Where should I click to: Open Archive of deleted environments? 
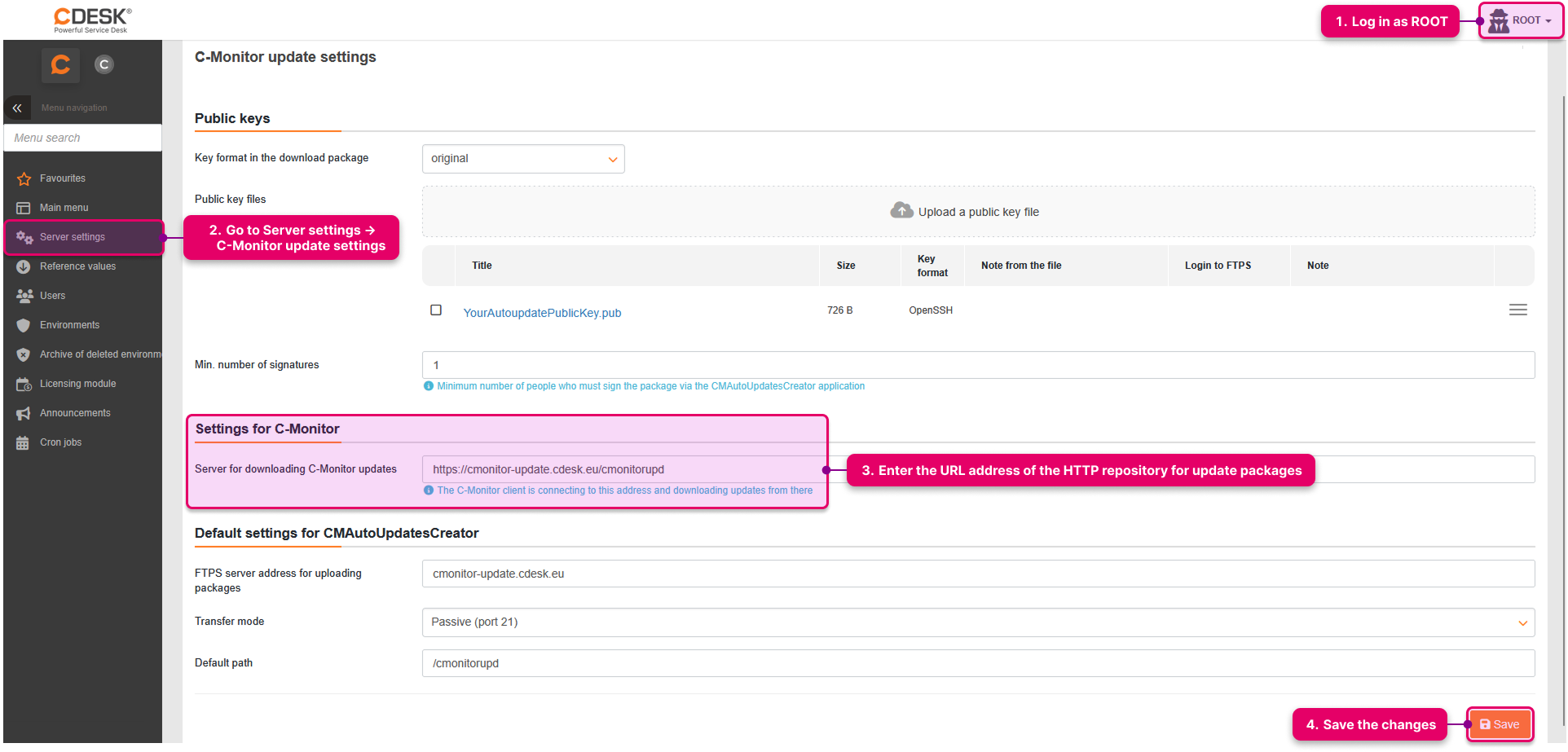[x=101, y=354]
